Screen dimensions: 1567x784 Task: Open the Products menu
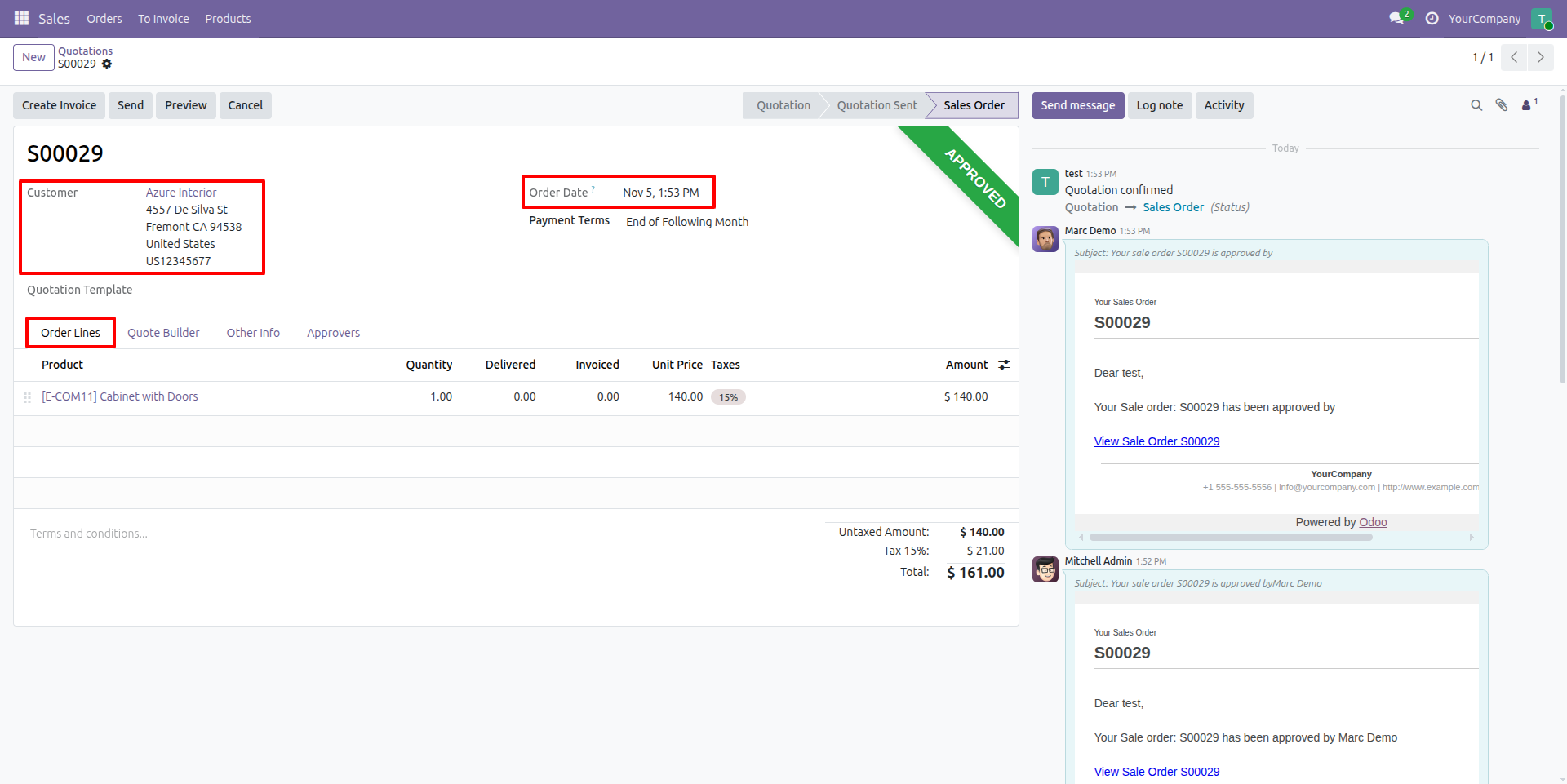[228, 18]
